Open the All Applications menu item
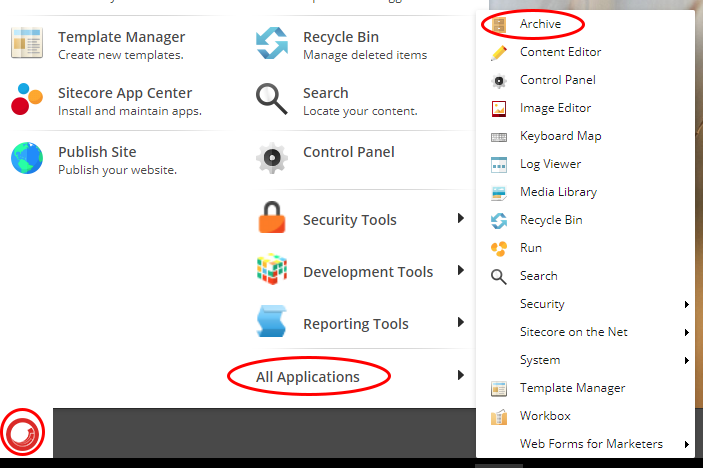 [x=308, y=377]
